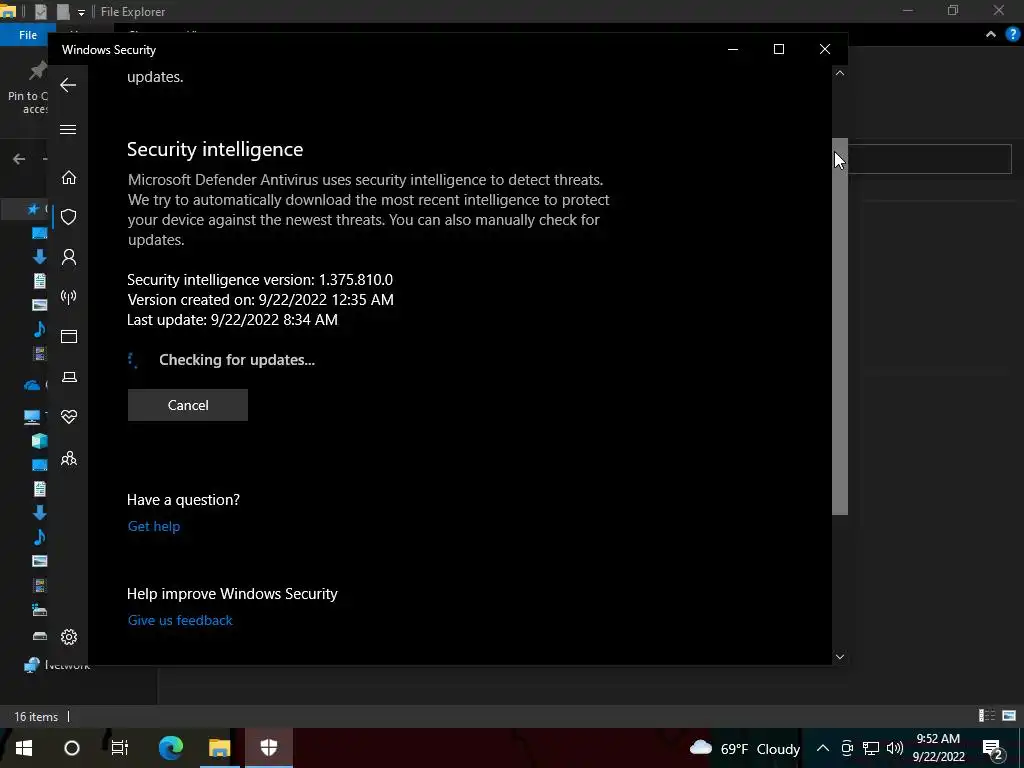Click the Give us feedback link
The image size is (1024, 768).
180,620
